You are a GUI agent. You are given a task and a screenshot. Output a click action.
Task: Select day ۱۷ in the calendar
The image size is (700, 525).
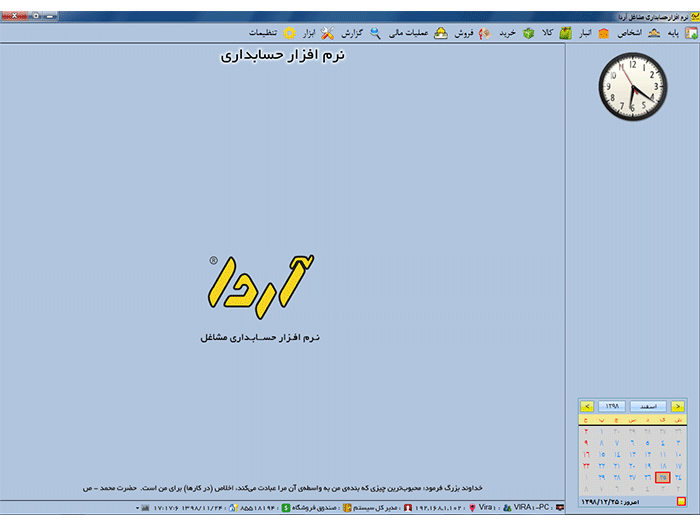678,466
